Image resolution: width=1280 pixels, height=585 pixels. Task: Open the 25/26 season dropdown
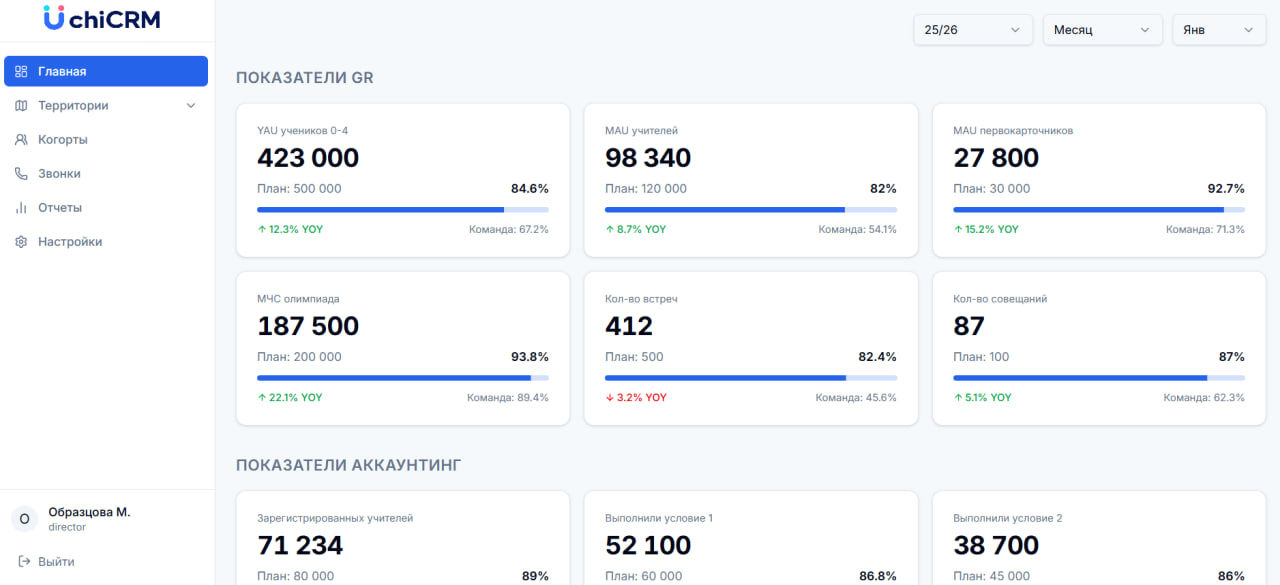pyautogui.click(x=973, y=30)
